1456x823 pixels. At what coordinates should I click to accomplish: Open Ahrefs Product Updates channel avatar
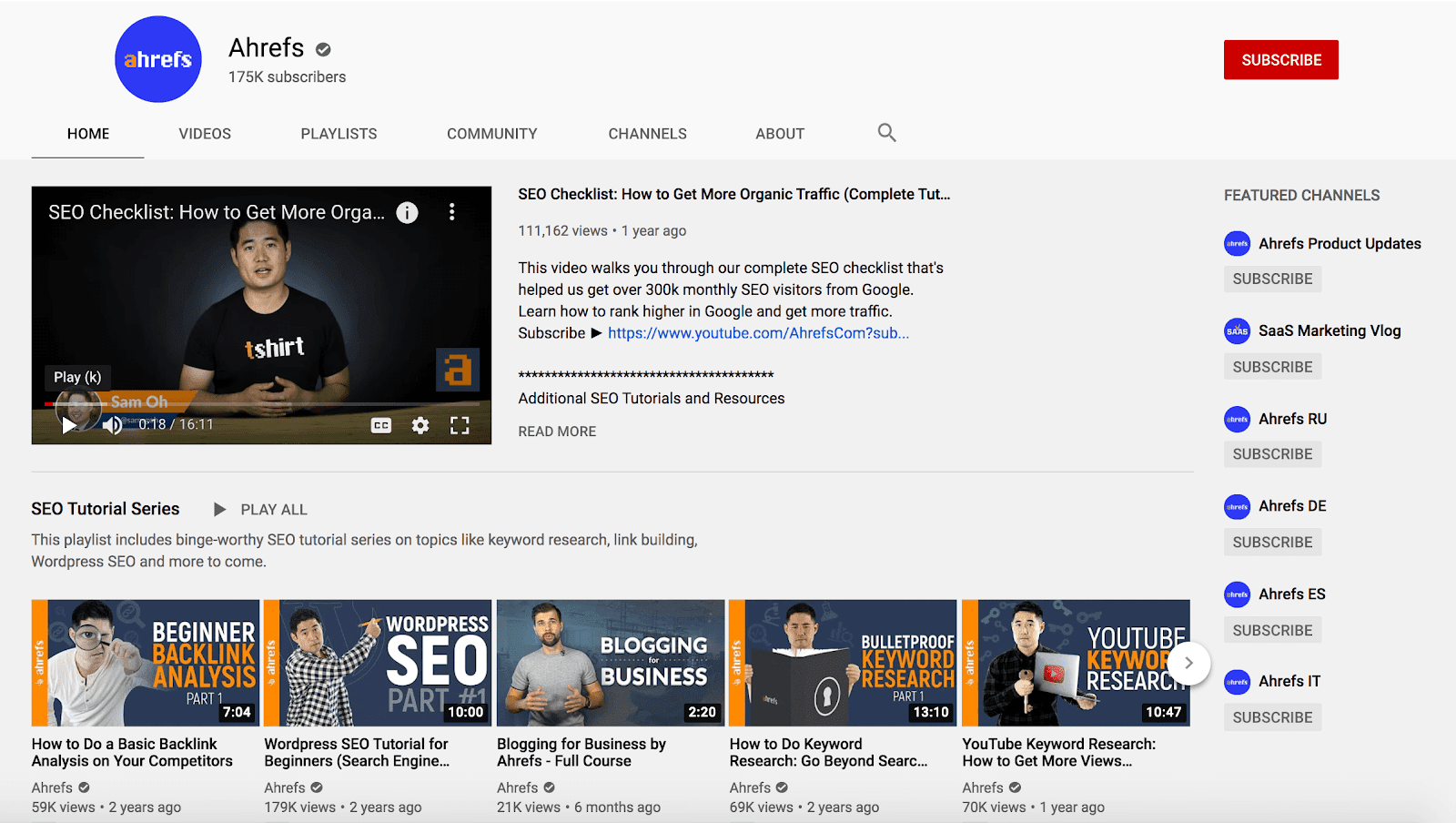pos(1238,244)
